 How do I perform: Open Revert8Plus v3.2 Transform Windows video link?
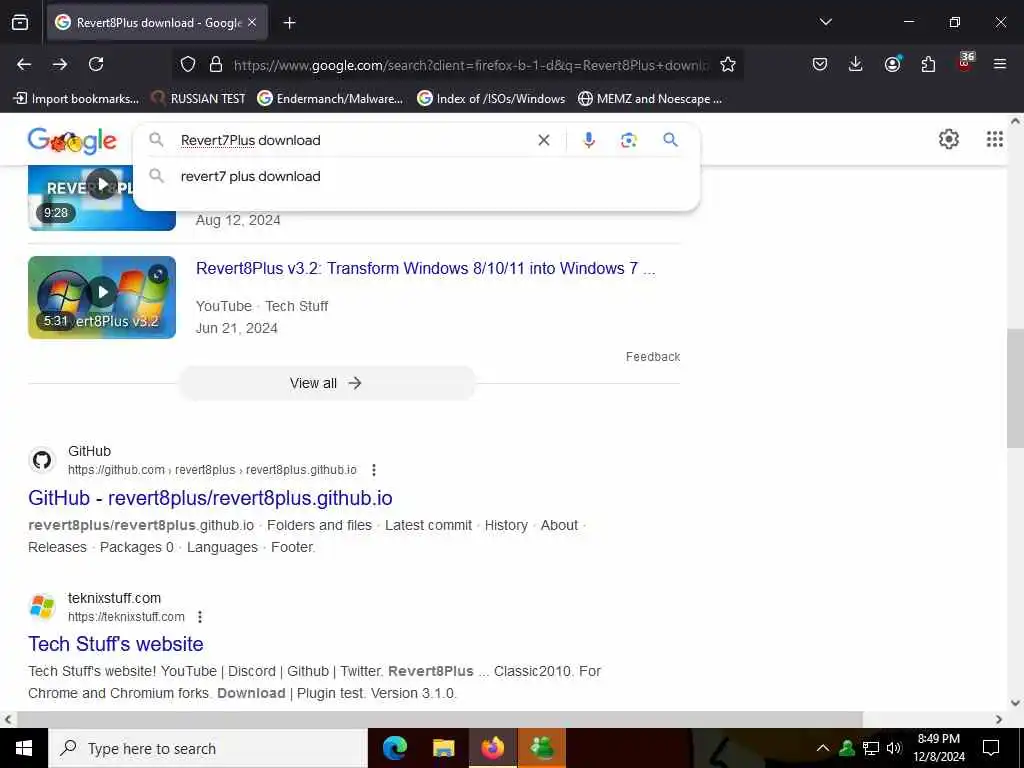[x=426, y=268]
